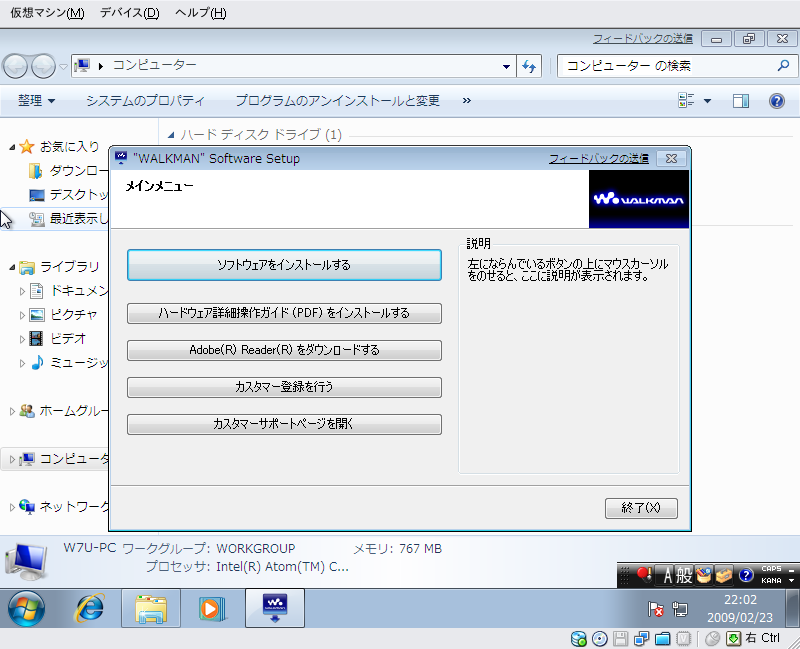Select the 最近表示した場所 item in favorites

point(68,219)
